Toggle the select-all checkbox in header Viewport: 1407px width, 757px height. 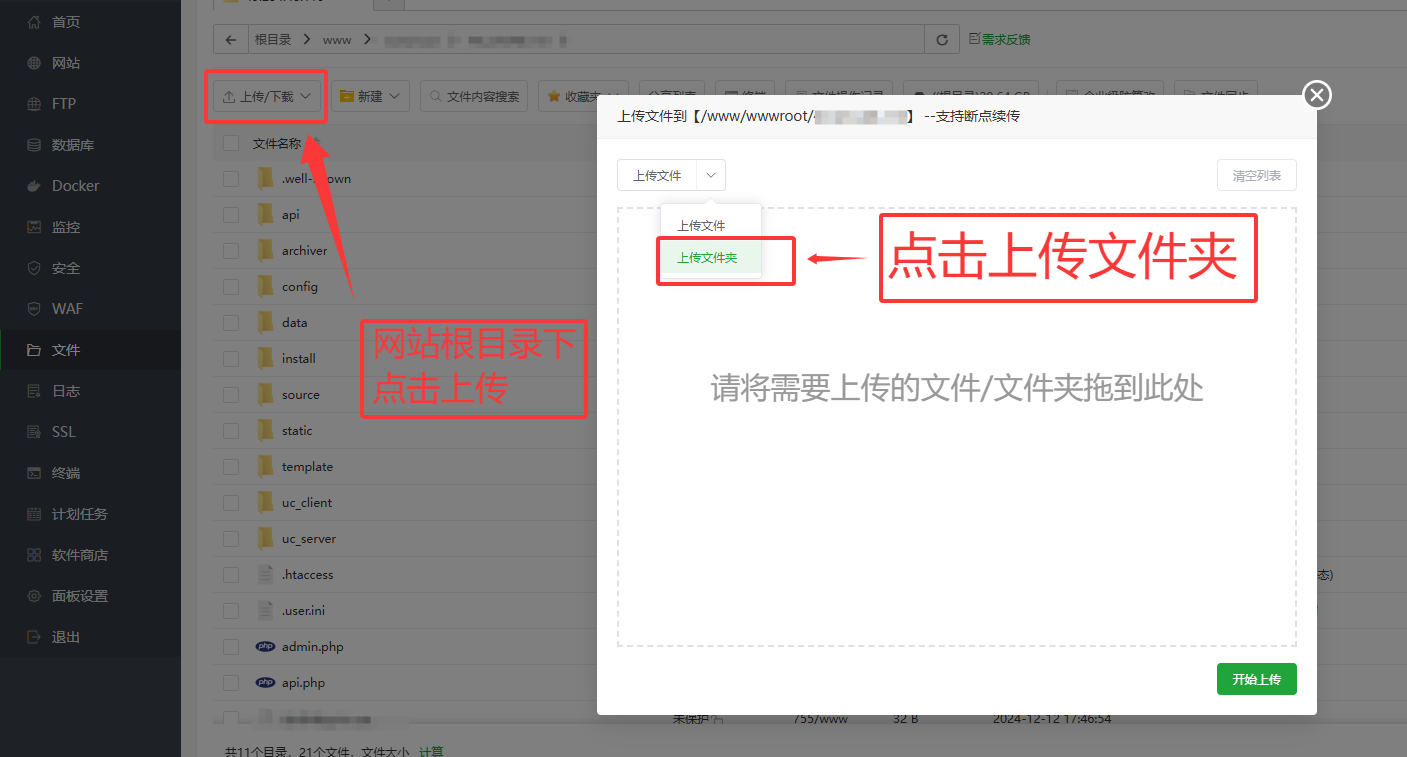tap(231, 143)
